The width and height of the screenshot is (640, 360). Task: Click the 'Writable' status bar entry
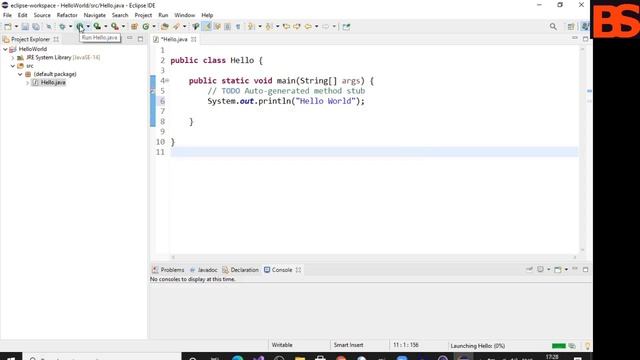pyautogui.click(x=282, y=345)
